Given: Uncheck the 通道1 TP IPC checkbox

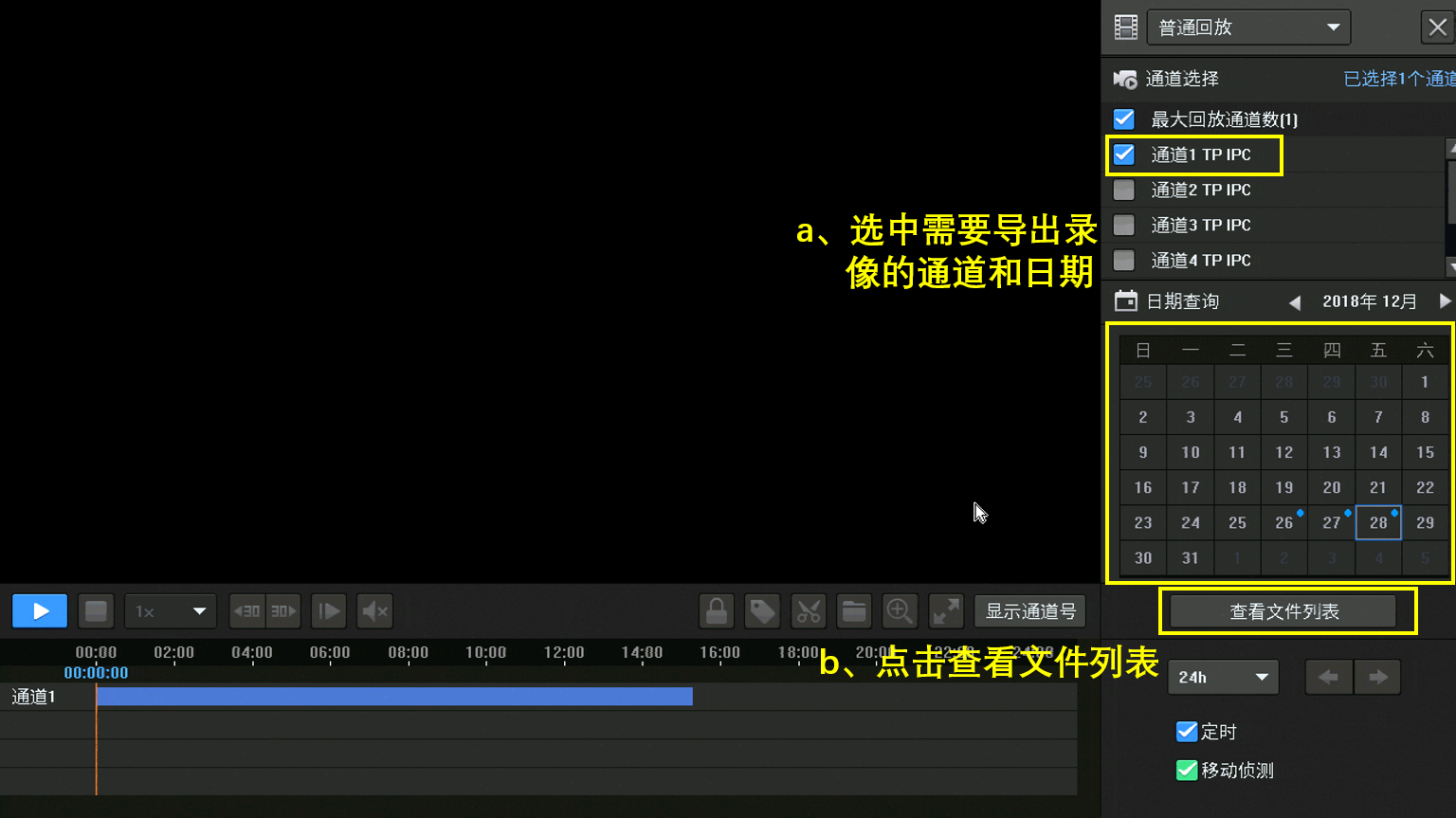Looking at the screenshot, I should [x=1124, y=155].
